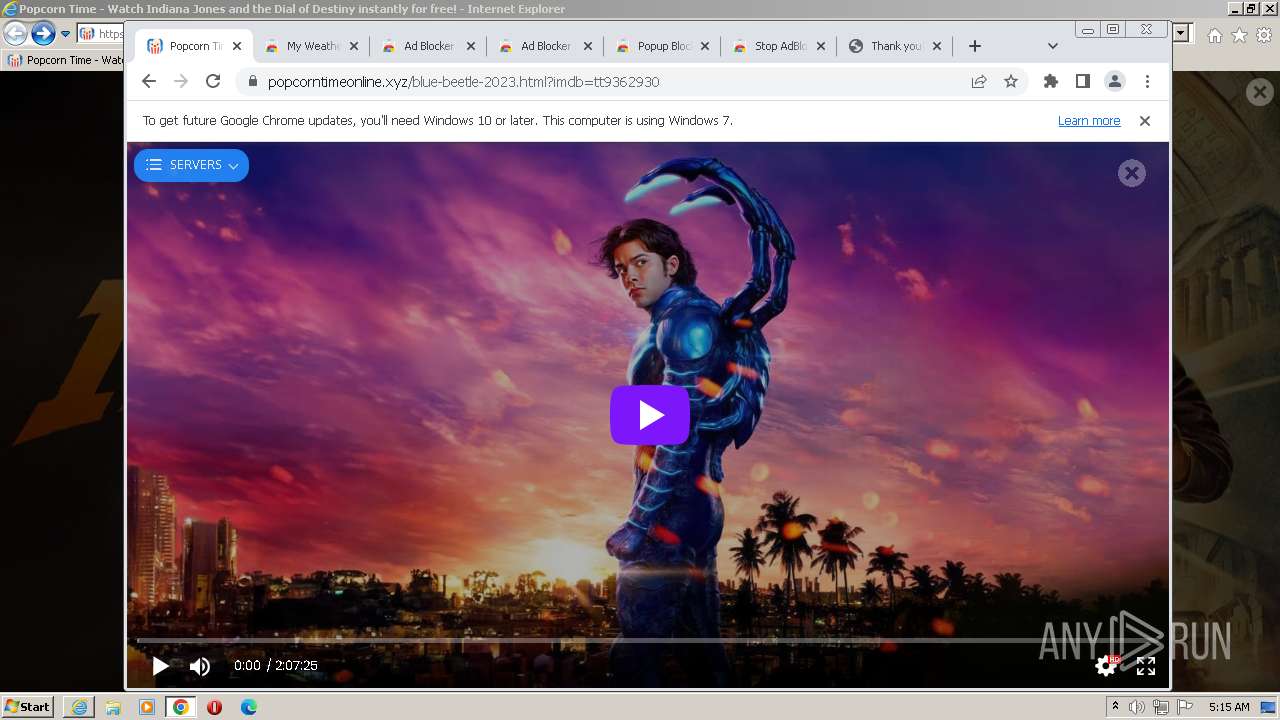Close the video player overlay X
Viewport: 1280px width, 720px height.
coord(1132,173)
